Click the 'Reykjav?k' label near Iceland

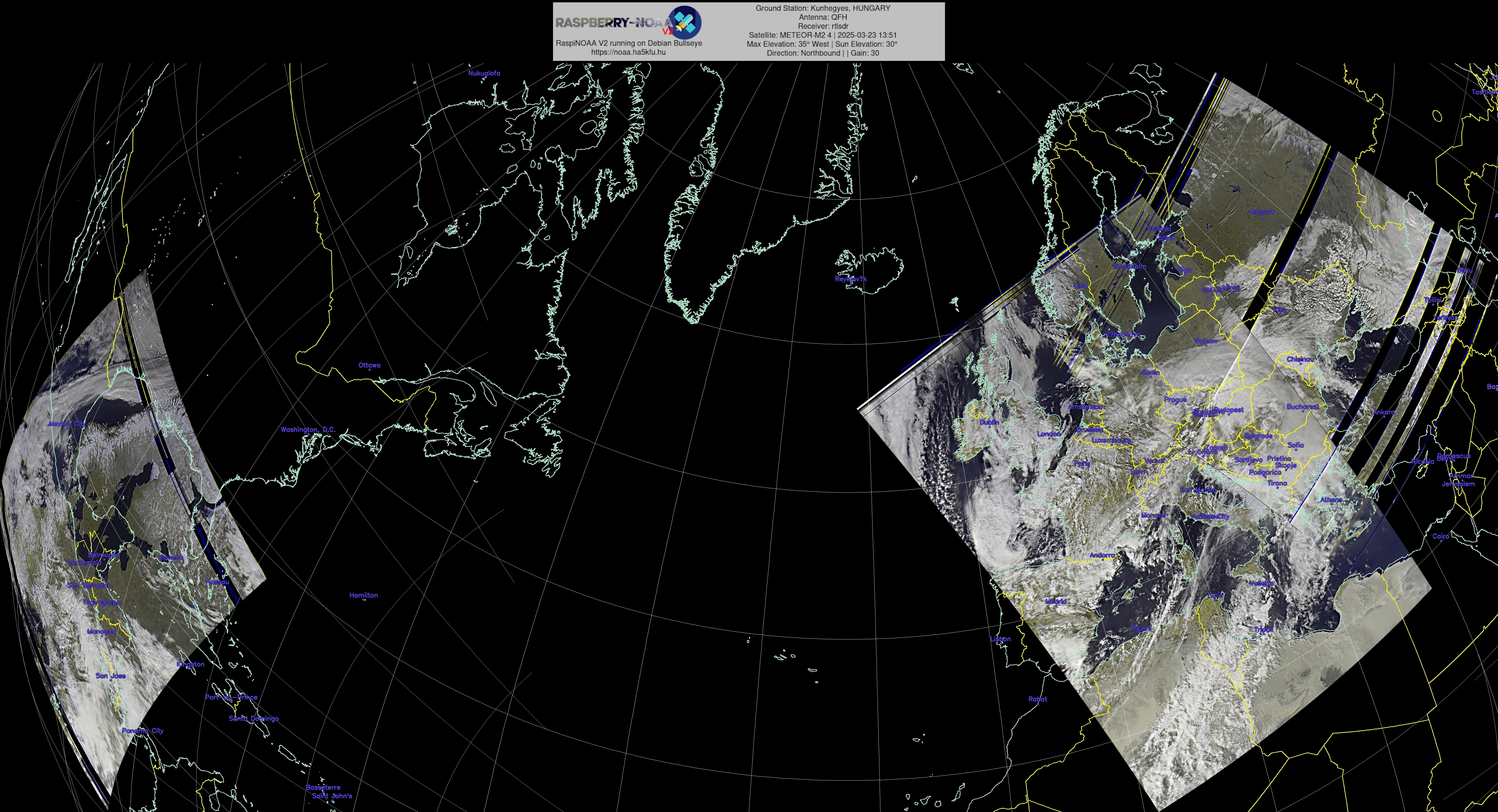851,279
